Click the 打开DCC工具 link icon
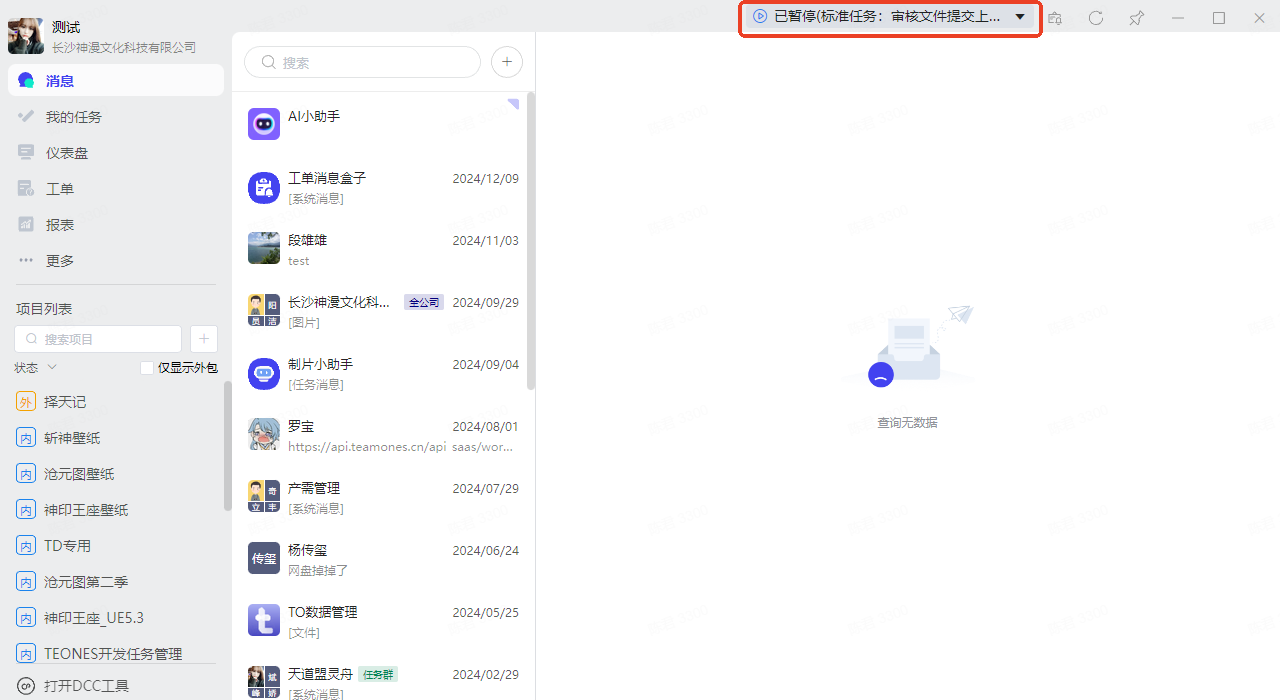This screenshot has height=700, width=1280. pyautogui.click(x=26, y=686)
